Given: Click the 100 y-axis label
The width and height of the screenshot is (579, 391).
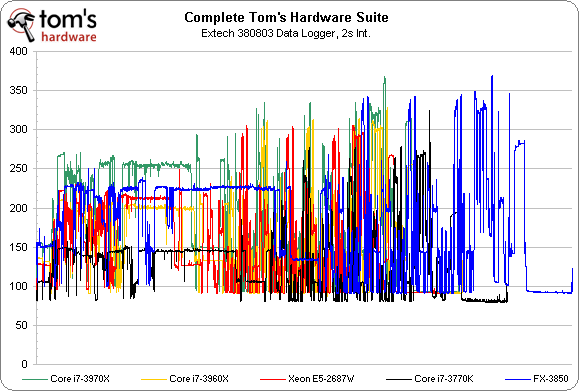Looking at the screenshot, I should [19, 287].
